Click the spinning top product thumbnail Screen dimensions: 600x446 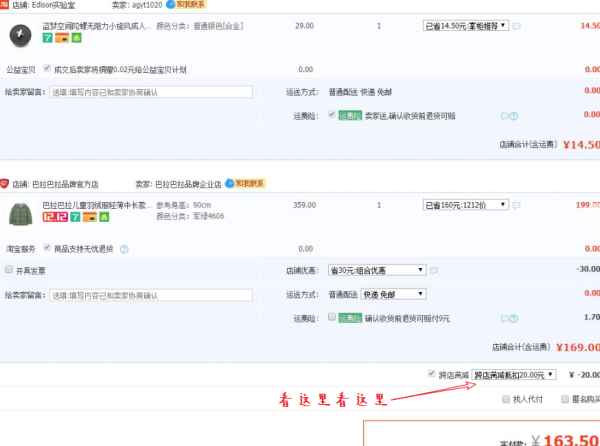point(20,35)
